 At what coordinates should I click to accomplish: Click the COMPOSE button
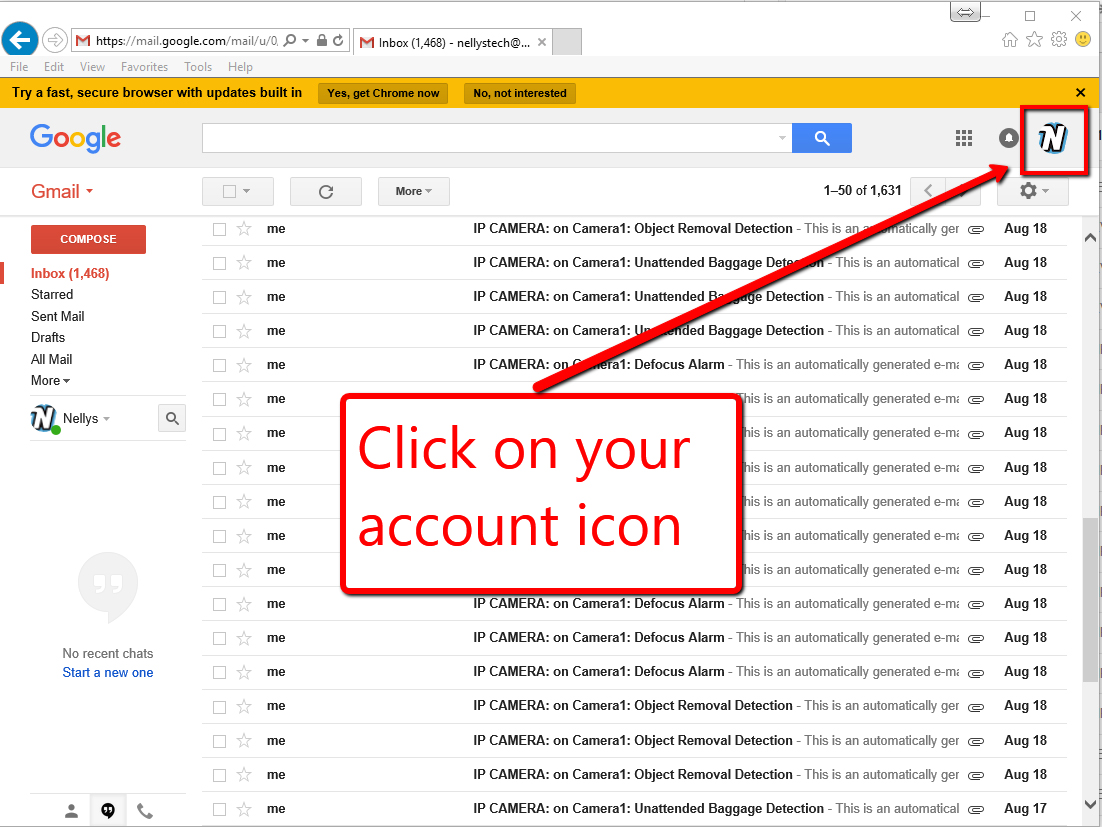pos(88,239)
